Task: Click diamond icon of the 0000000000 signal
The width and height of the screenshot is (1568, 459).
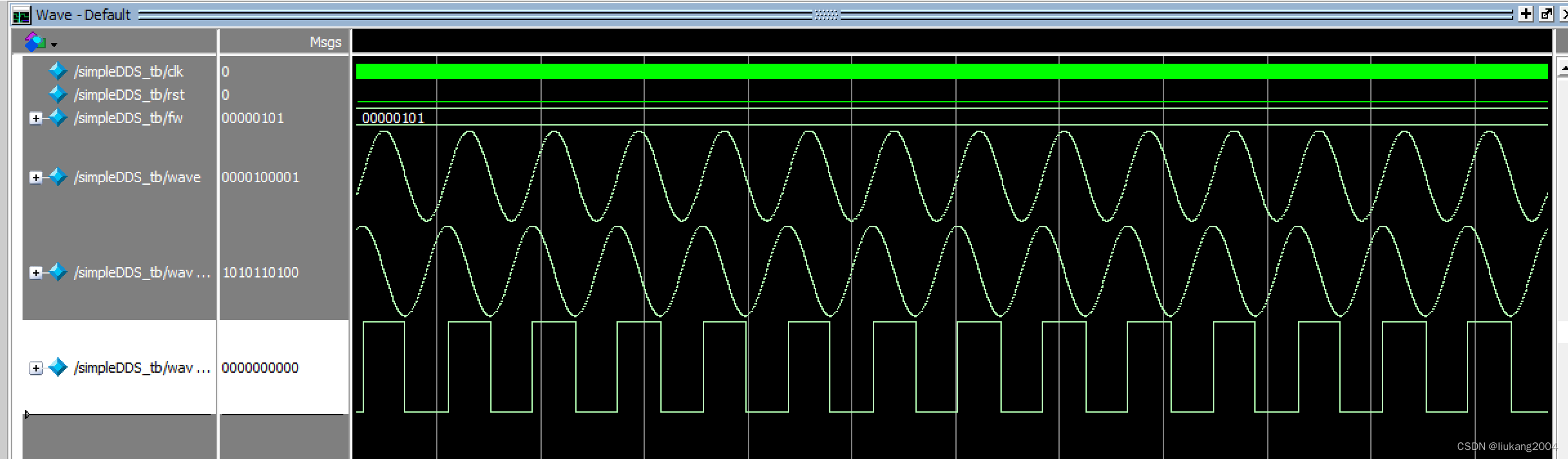Action: (58, 367)
